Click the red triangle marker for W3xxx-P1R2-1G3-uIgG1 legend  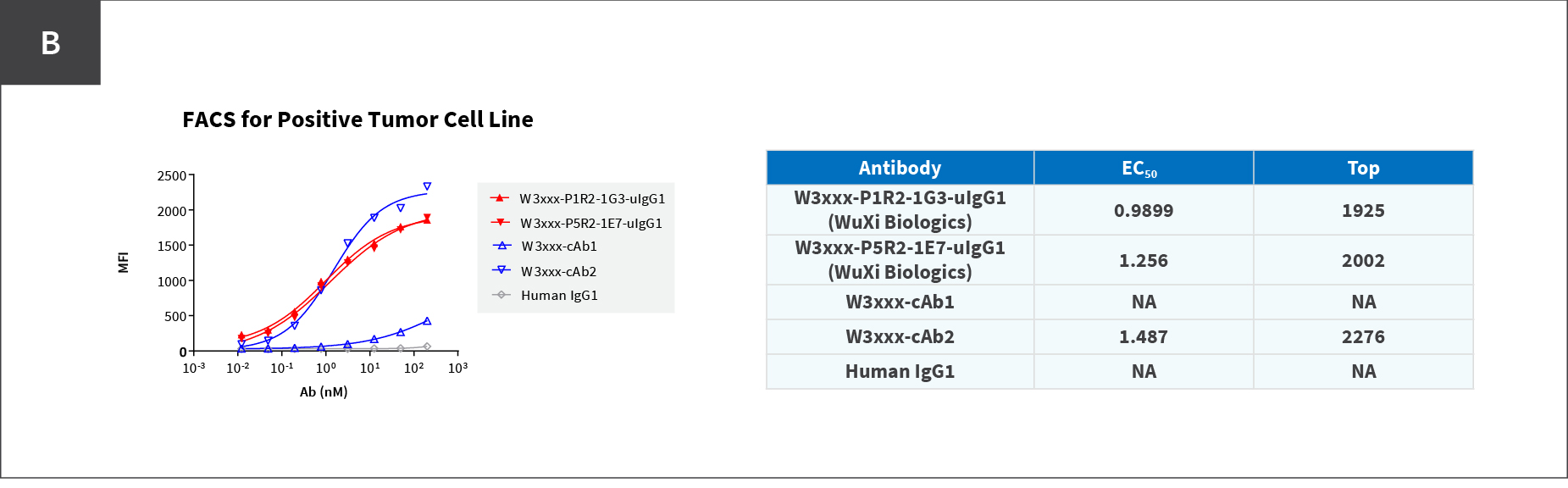[500, 198]
